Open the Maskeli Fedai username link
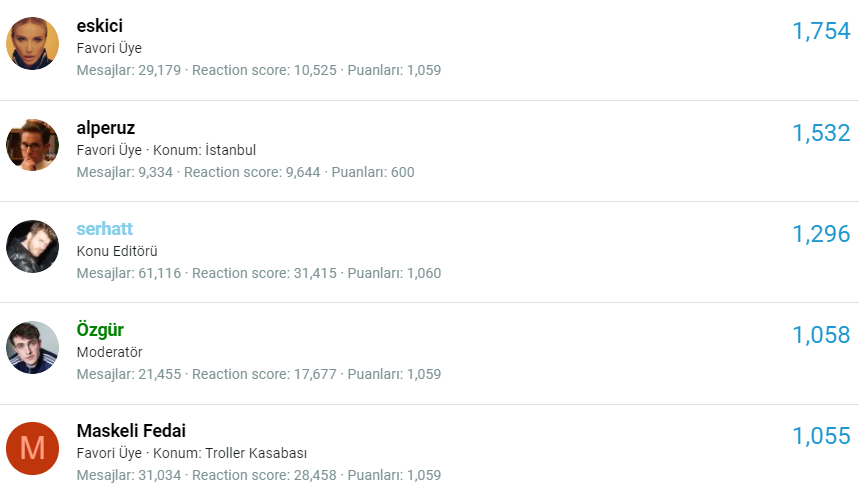 [131, 431]
